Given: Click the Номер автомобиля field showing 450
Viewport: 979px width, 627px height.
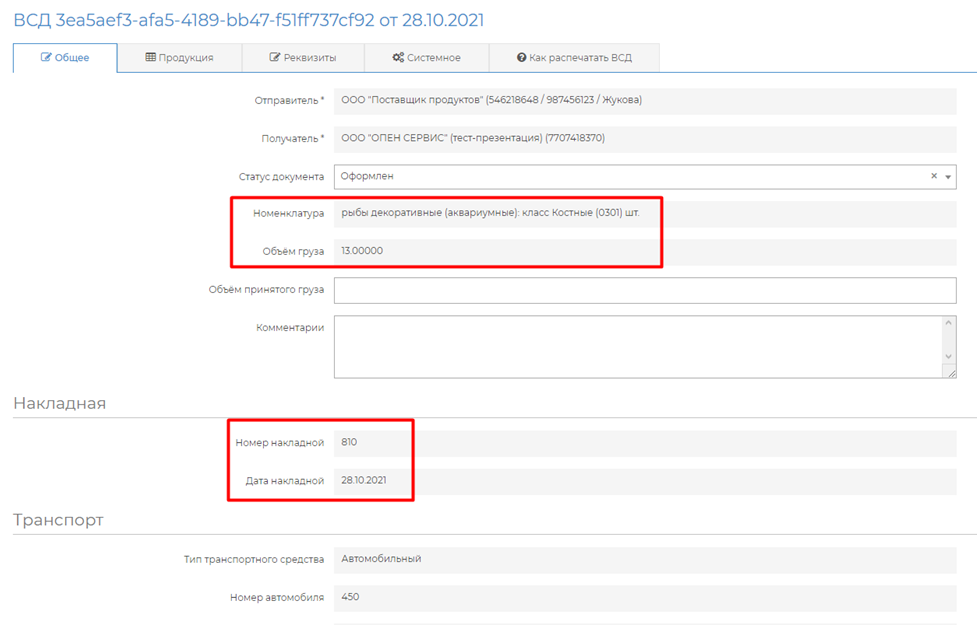Looking at the screenshot, I should click(645, 597).
